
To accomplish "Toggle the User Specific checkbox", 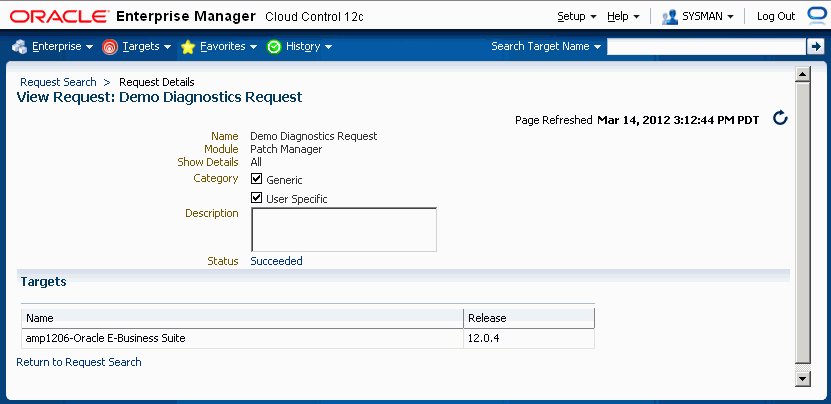I will [x=257, y=198].
